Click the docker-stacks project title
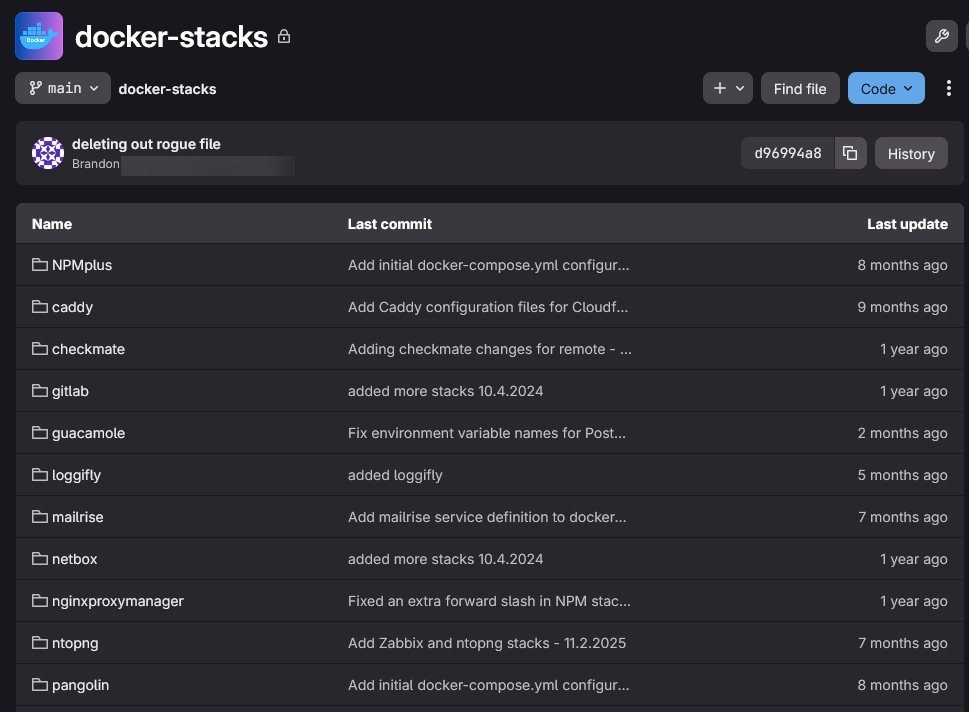The height and width of the screenshot is (712, 969). pyautogui.click(x=171, y=37)
